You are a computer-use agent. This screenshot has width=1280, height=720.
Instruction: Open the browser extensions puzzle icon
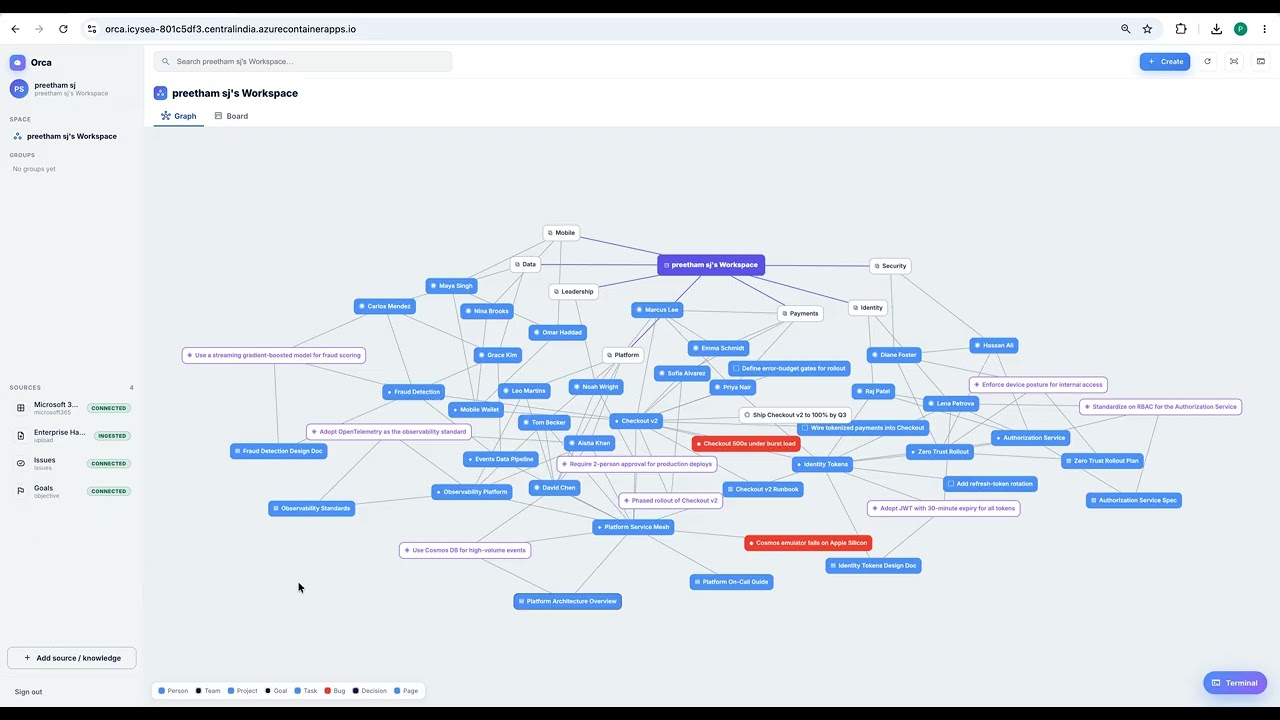tap(1181, 29)
